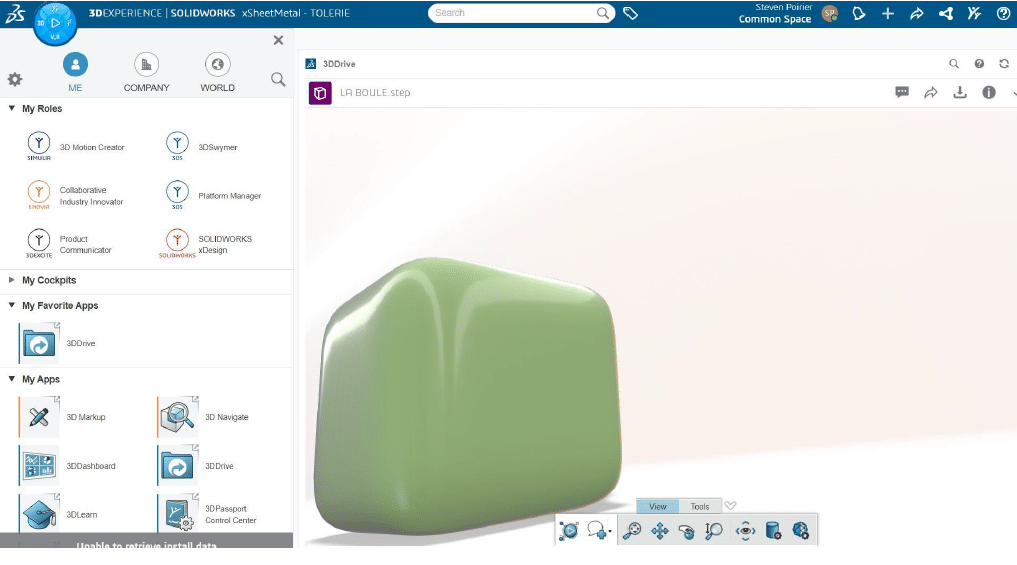The height and width of the screenshot is (565, 1017).
Task: Share the LA BOULE.step file
Action: (x=931, y=92)
